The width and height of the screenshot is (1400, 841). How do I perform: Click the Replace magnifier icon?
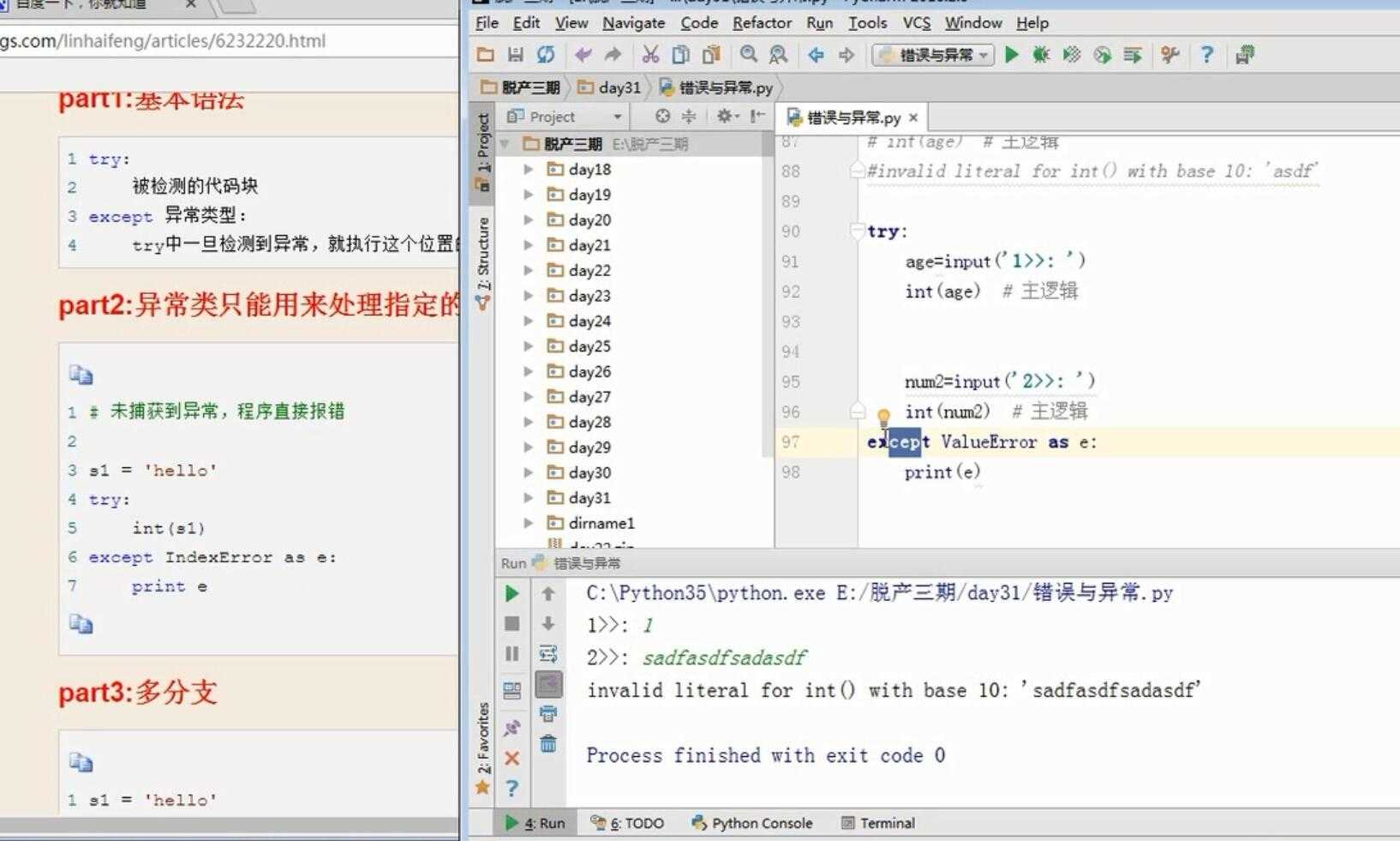click(x=778, y=55)
